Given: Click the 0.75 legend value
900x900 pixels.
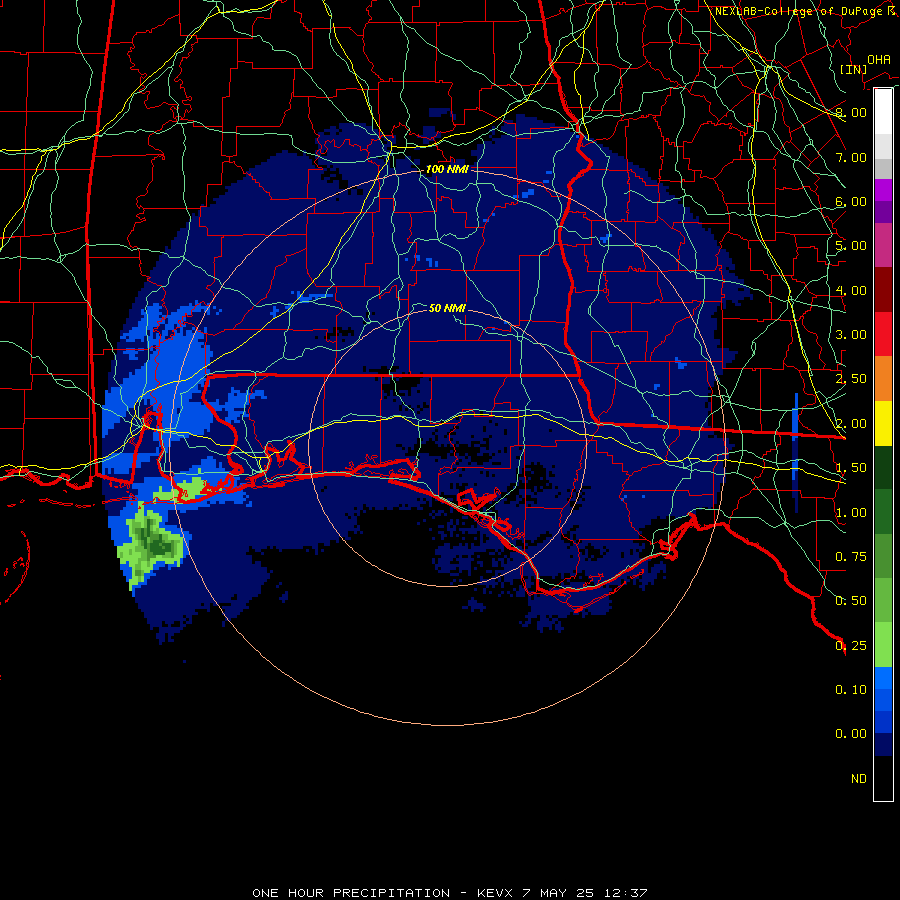Looking at the screenshot, I should 851,557.
